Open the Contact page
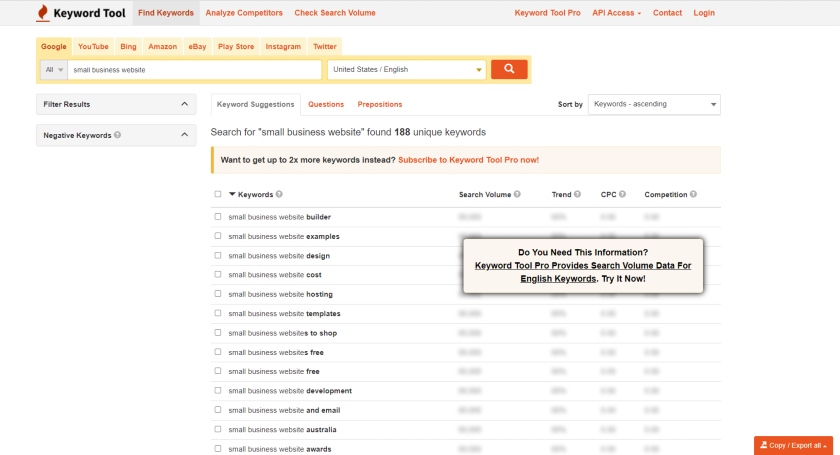Screen dimensions: 840x455 click(667, 13)
